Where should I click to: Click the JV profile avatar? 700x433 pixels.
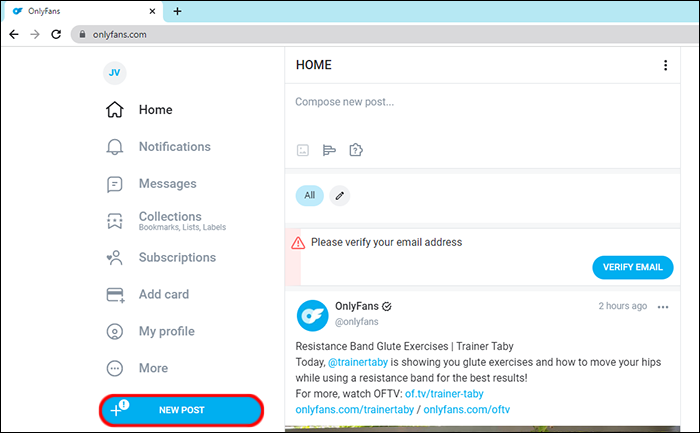[x=115, y=73]
